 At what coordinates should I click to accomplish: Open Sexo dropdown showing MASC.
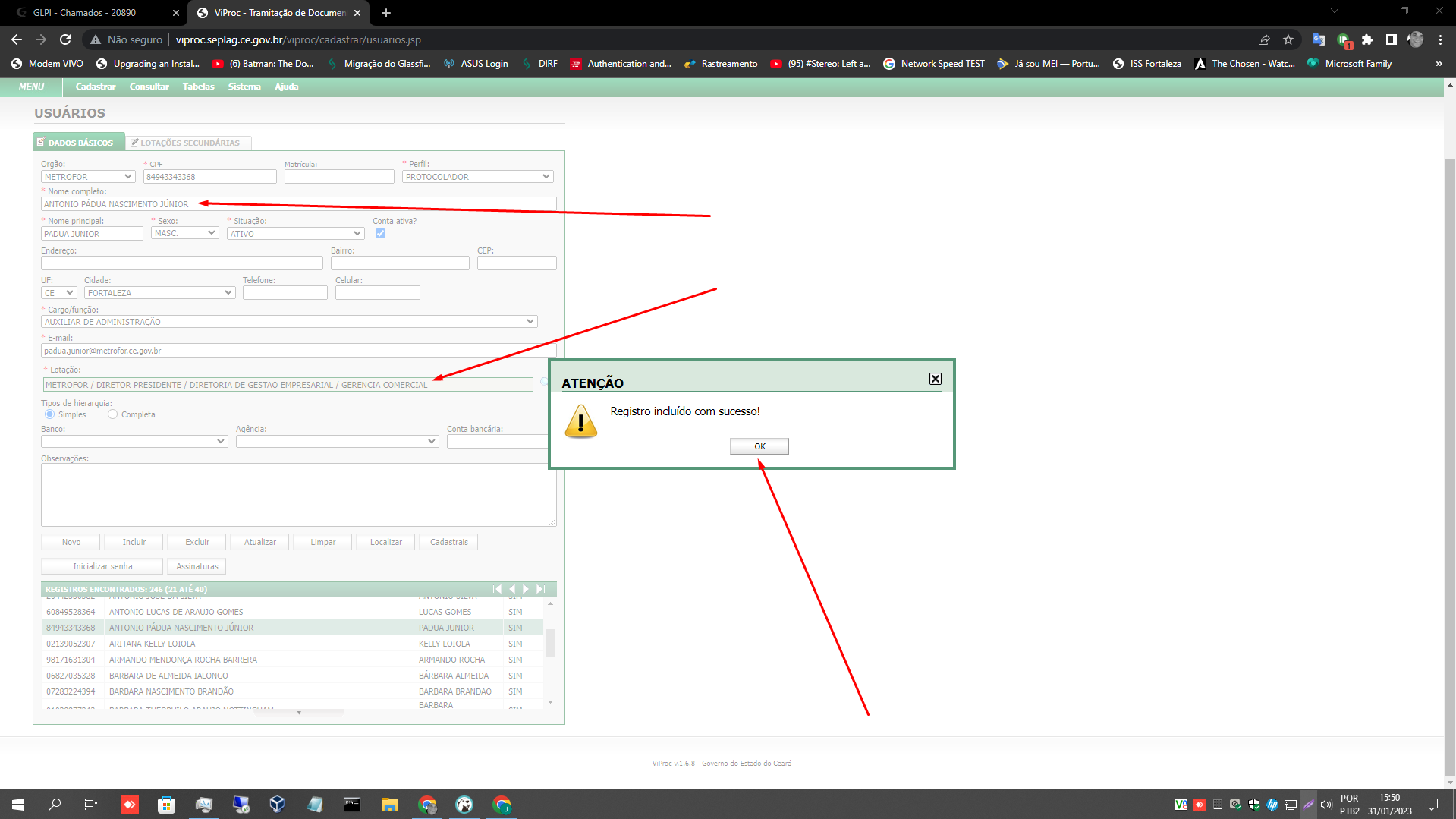[x=185, y=233]
